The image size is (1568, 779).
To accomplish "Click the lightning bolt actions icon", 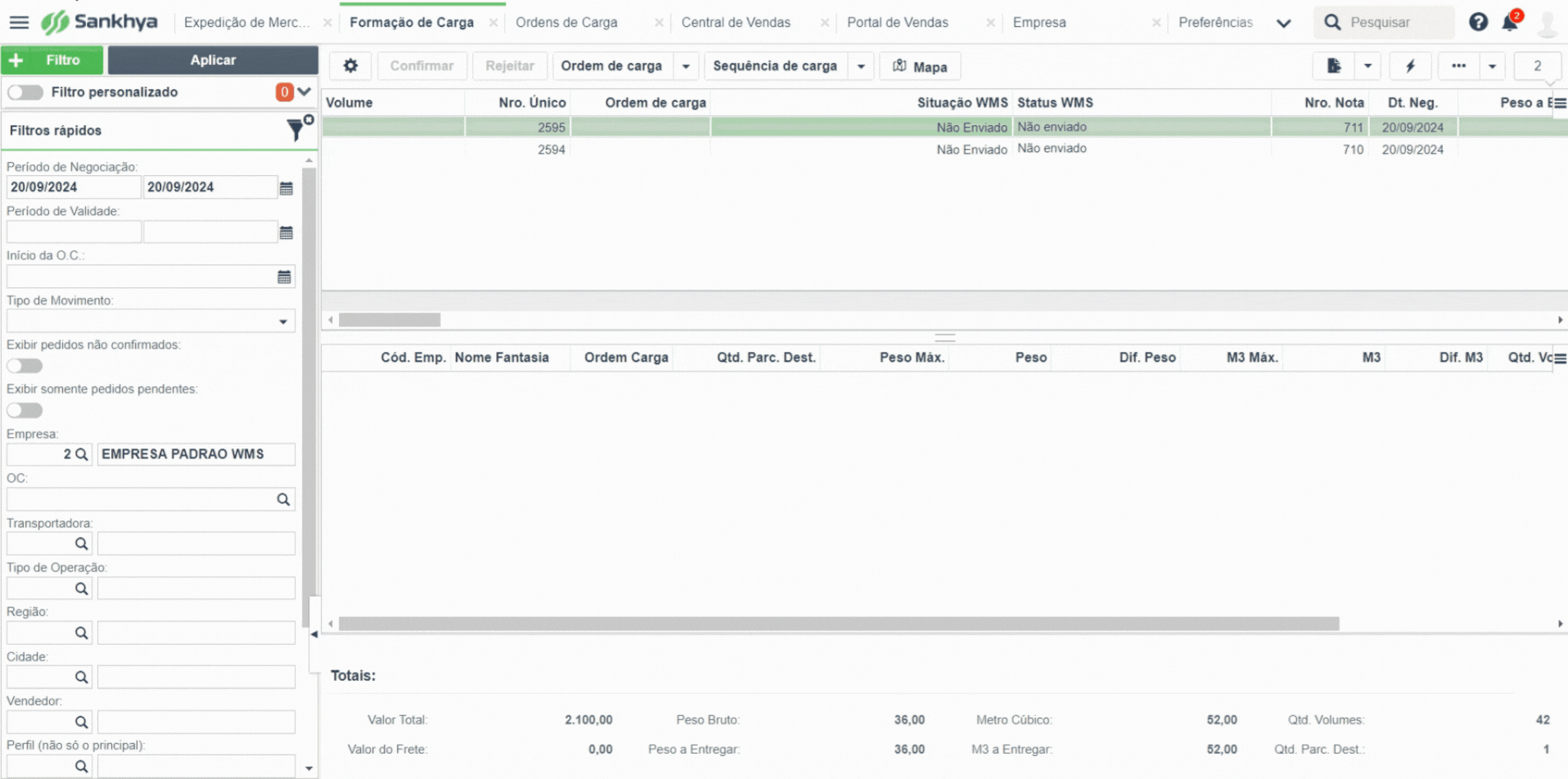I will click(1411, 65).
